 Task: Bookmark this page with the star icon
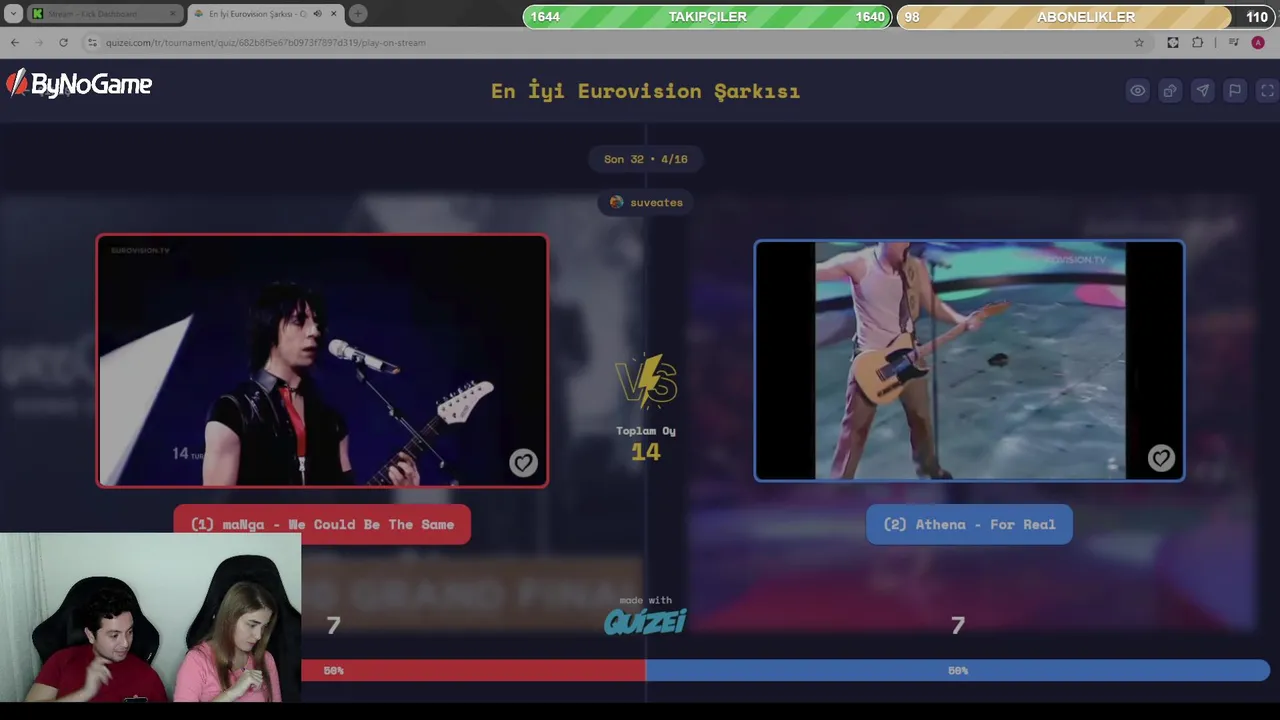click(1139, 42)
